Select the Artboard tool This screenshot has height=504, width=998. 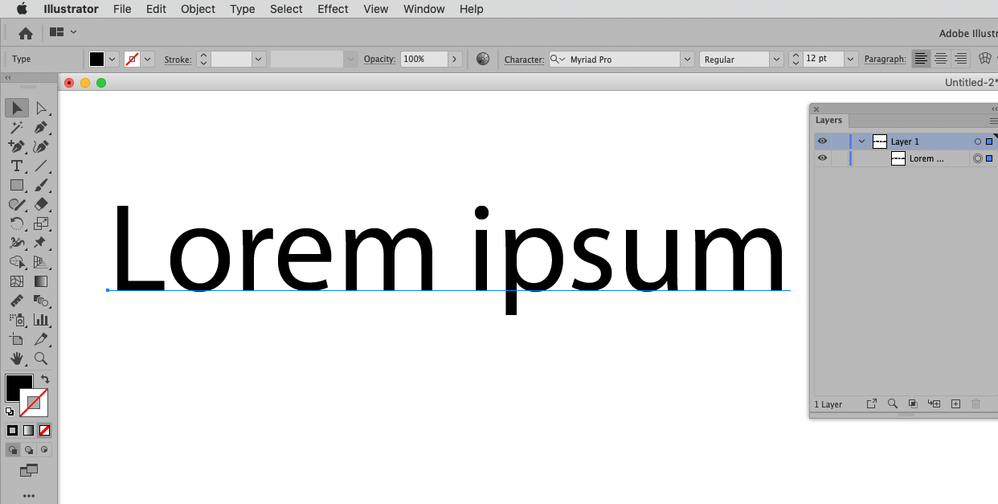click(x=17, y=339)
